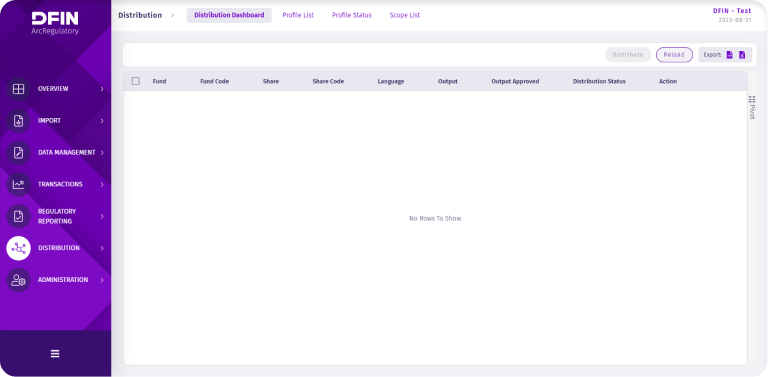Sort by Distribution Status column header
The height and width of the screenshot is (377, 768).
(599, 81)
